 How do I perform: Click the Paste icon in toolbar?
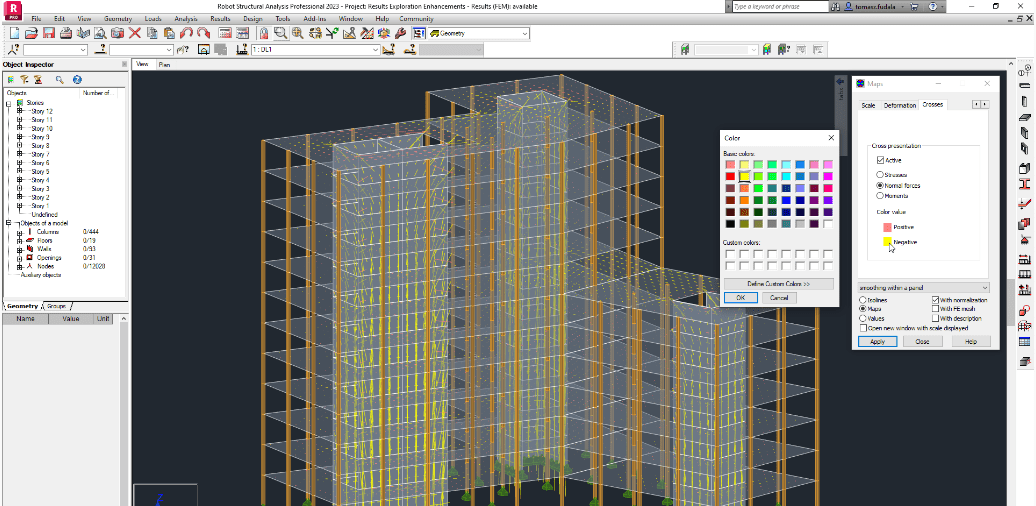coord(169,34)
